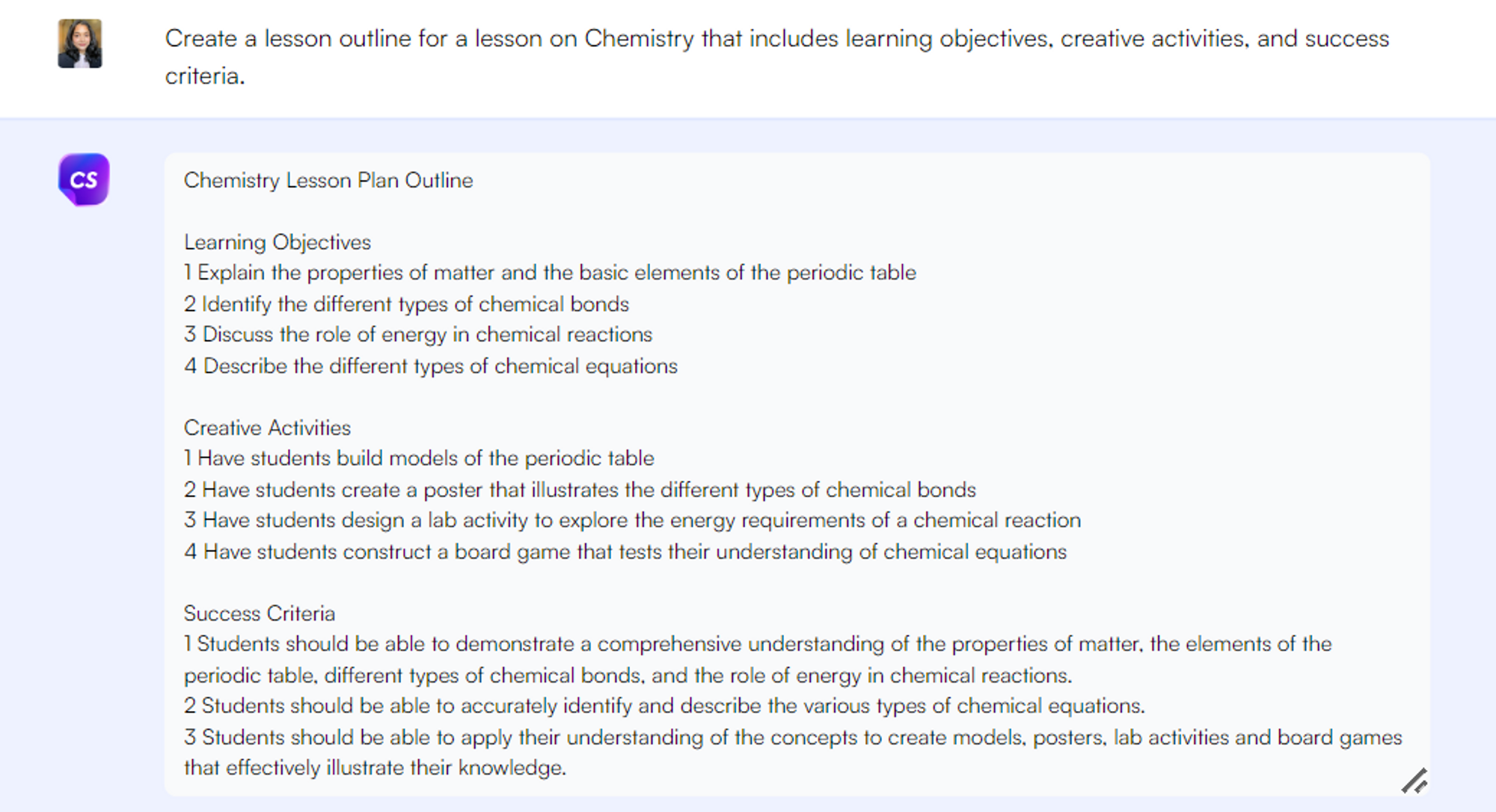The height and width of the screenshot is (812, 1496).
Task: Click the resize handle on the response card
Action: 1414,781
